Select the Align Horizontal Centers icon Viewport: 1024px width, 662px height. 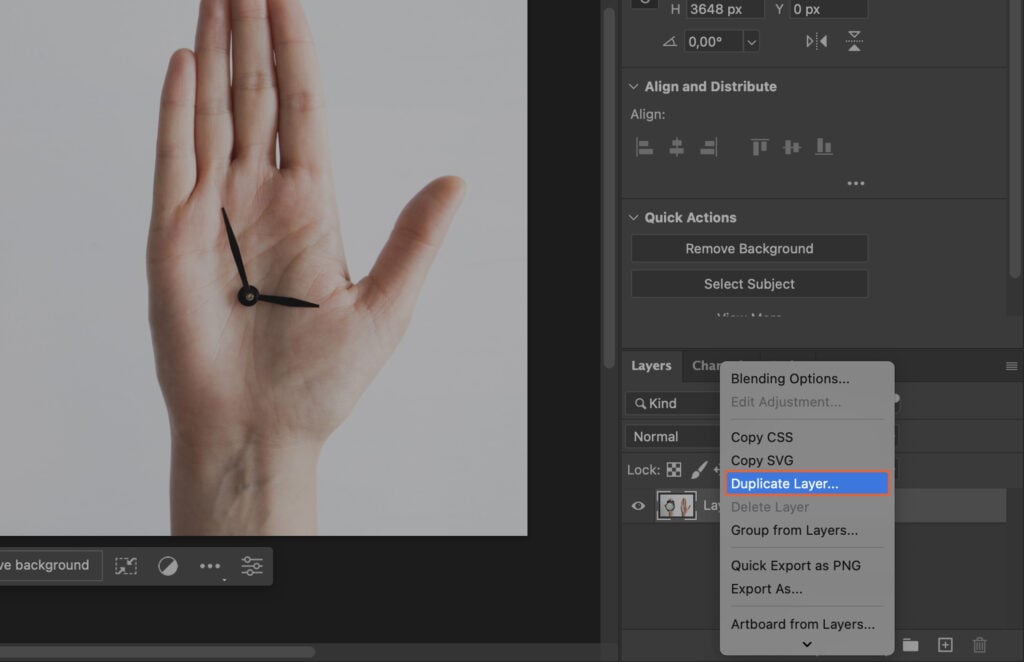676,146
